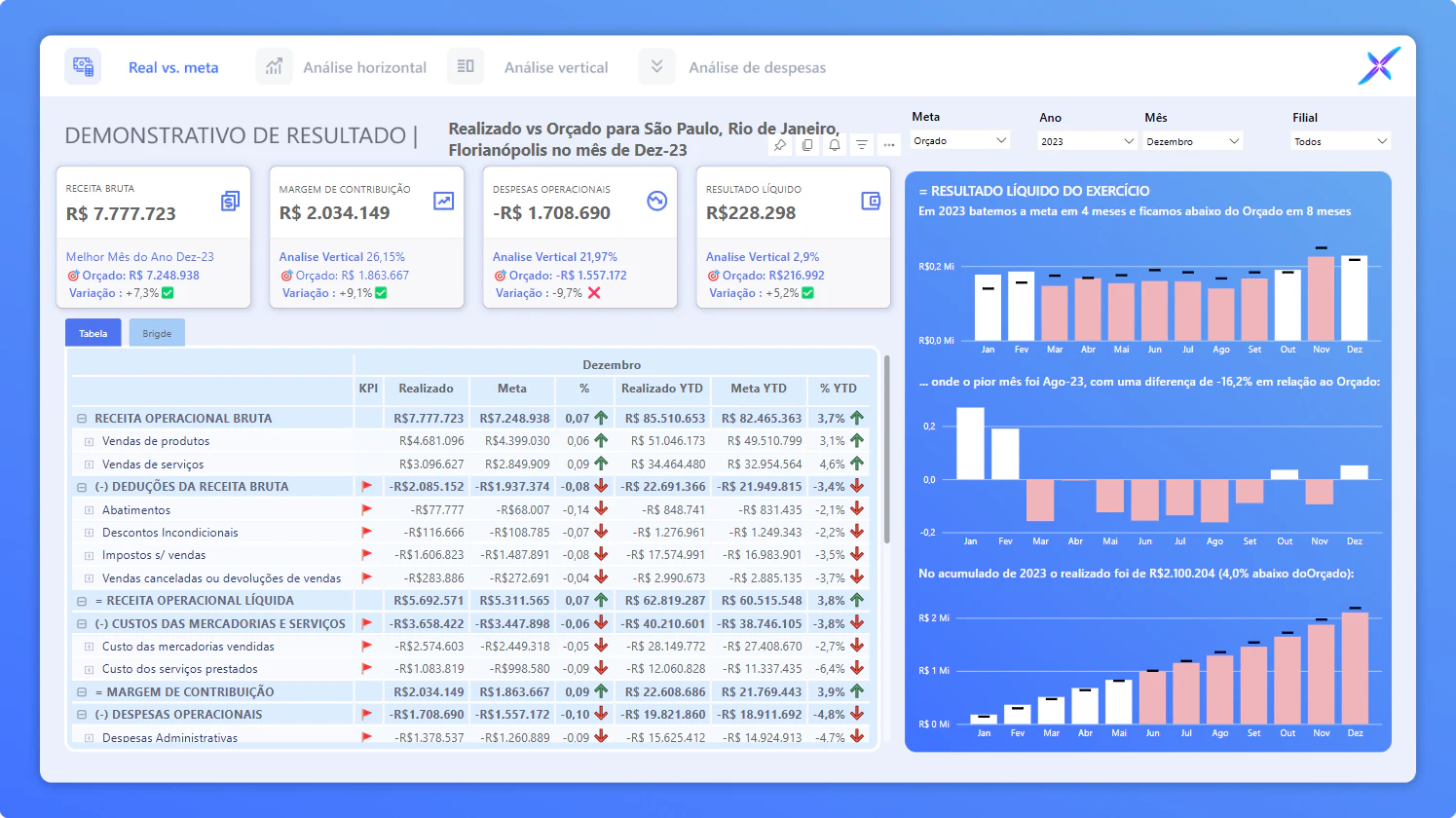The image size is (1456, 818).
Task: Open the Filial dropdown showing Todos
Action: 1341,141
